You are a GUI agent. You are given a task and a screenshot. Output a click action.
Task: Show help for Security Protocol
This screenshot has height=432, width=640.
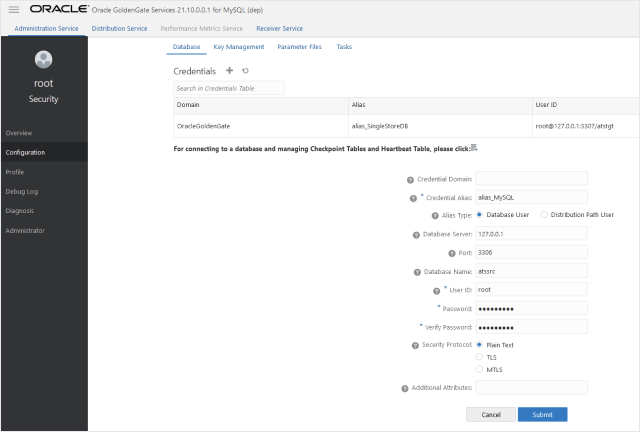[415, 345]
